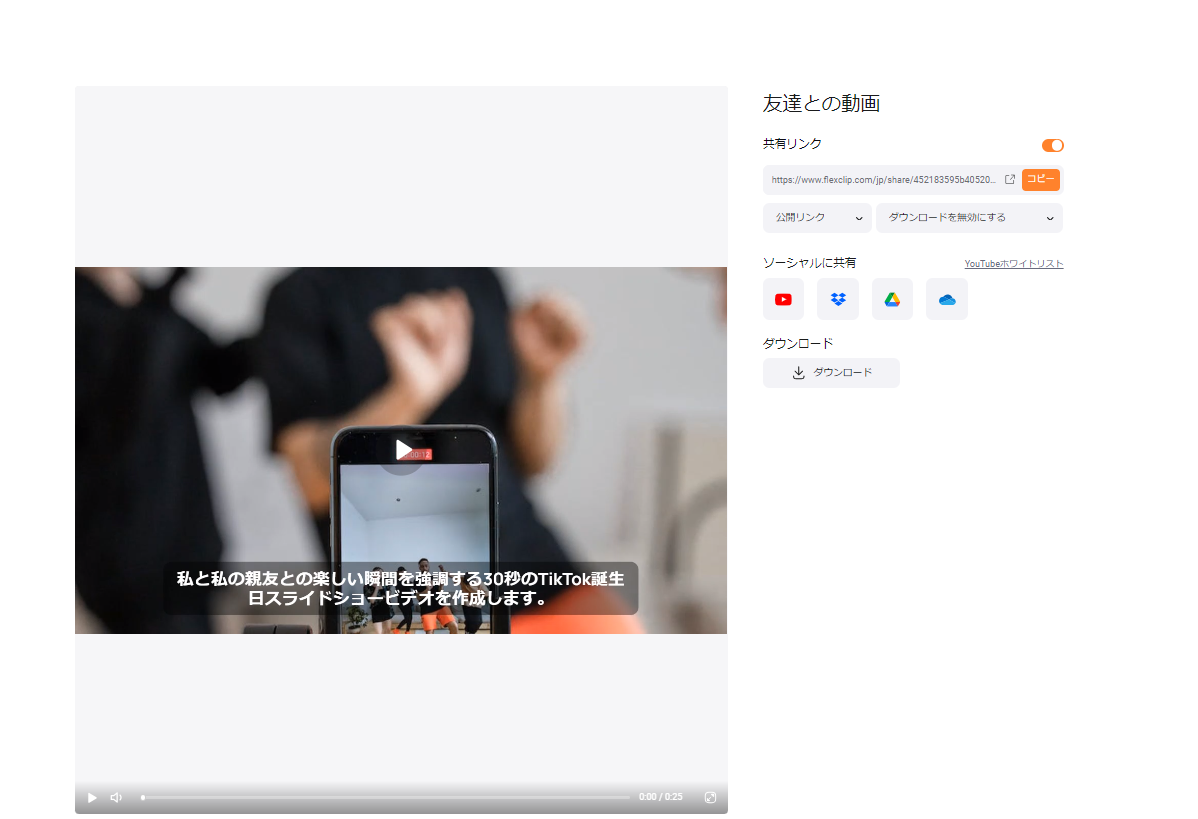Screen dimensions: 1198x819
Task: Click the Japanese subtitle caption on video
Action: click(401, 588)
